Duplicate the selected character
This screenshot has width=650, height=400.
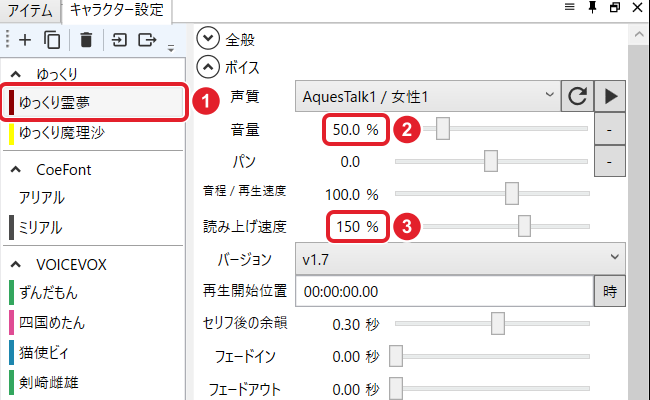tap(52, 40)
